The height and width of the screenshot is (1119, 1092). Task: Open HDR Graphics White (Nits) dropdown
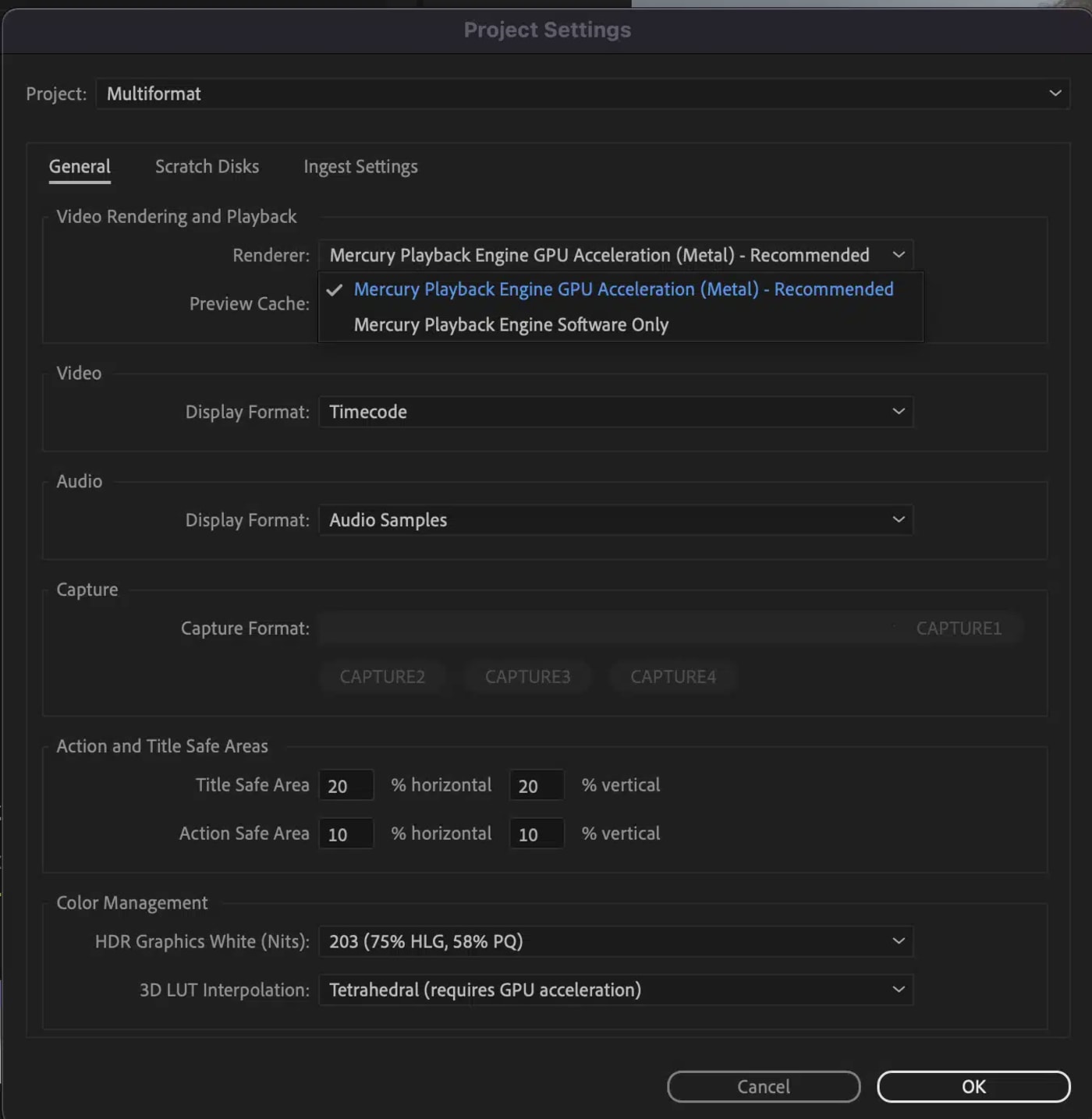tap(615, 942)
